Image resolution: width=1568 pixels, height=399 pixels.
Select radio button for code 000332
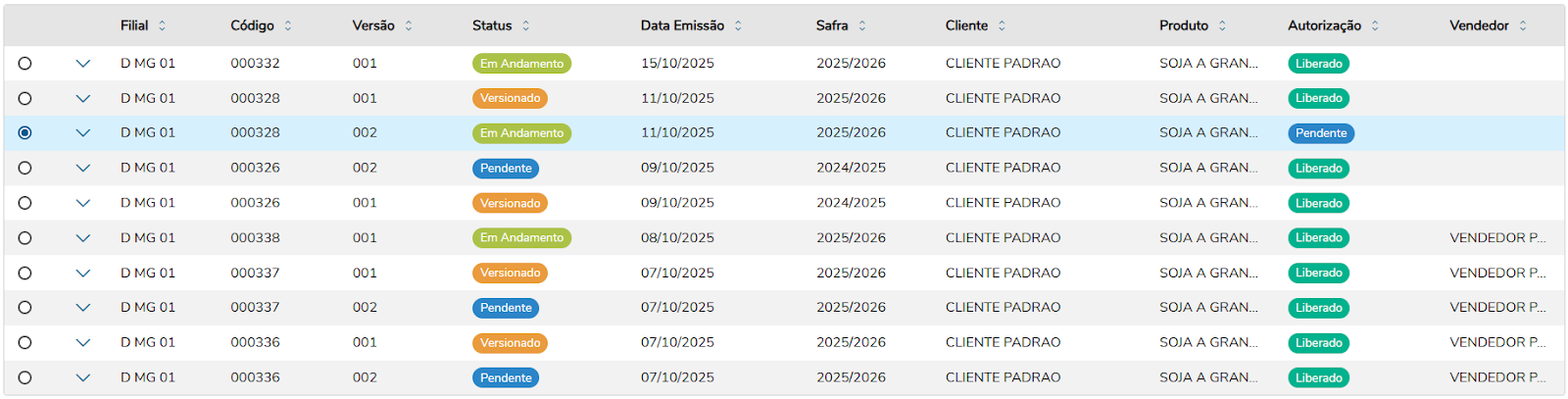click(24, 64)
